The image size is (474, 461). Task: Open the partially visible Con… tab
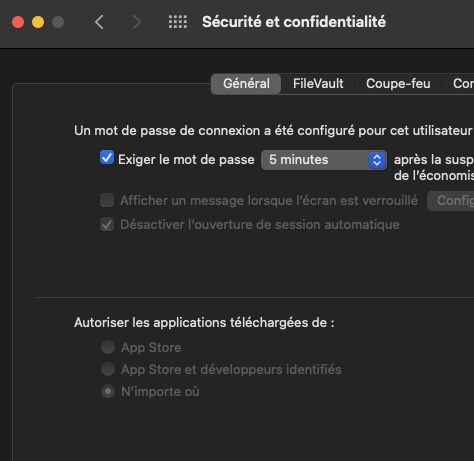tap(463, 84)
